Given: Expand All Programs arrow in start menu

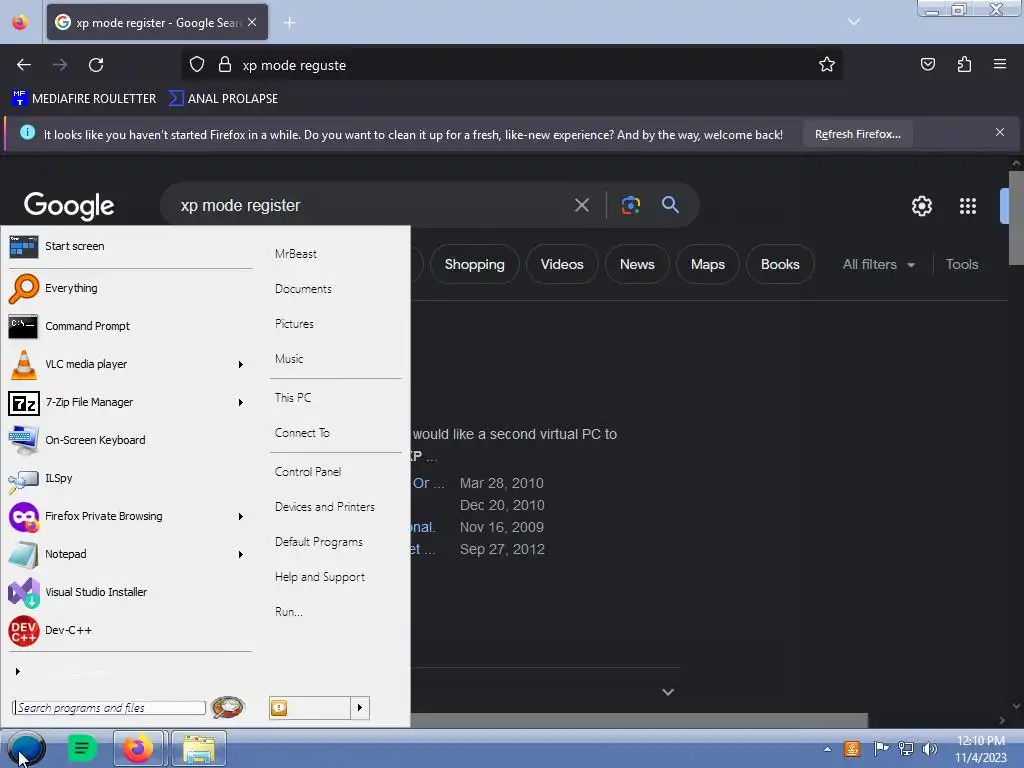Looking at the screenshot, I should pyautogui.click(x=18, y=671).
